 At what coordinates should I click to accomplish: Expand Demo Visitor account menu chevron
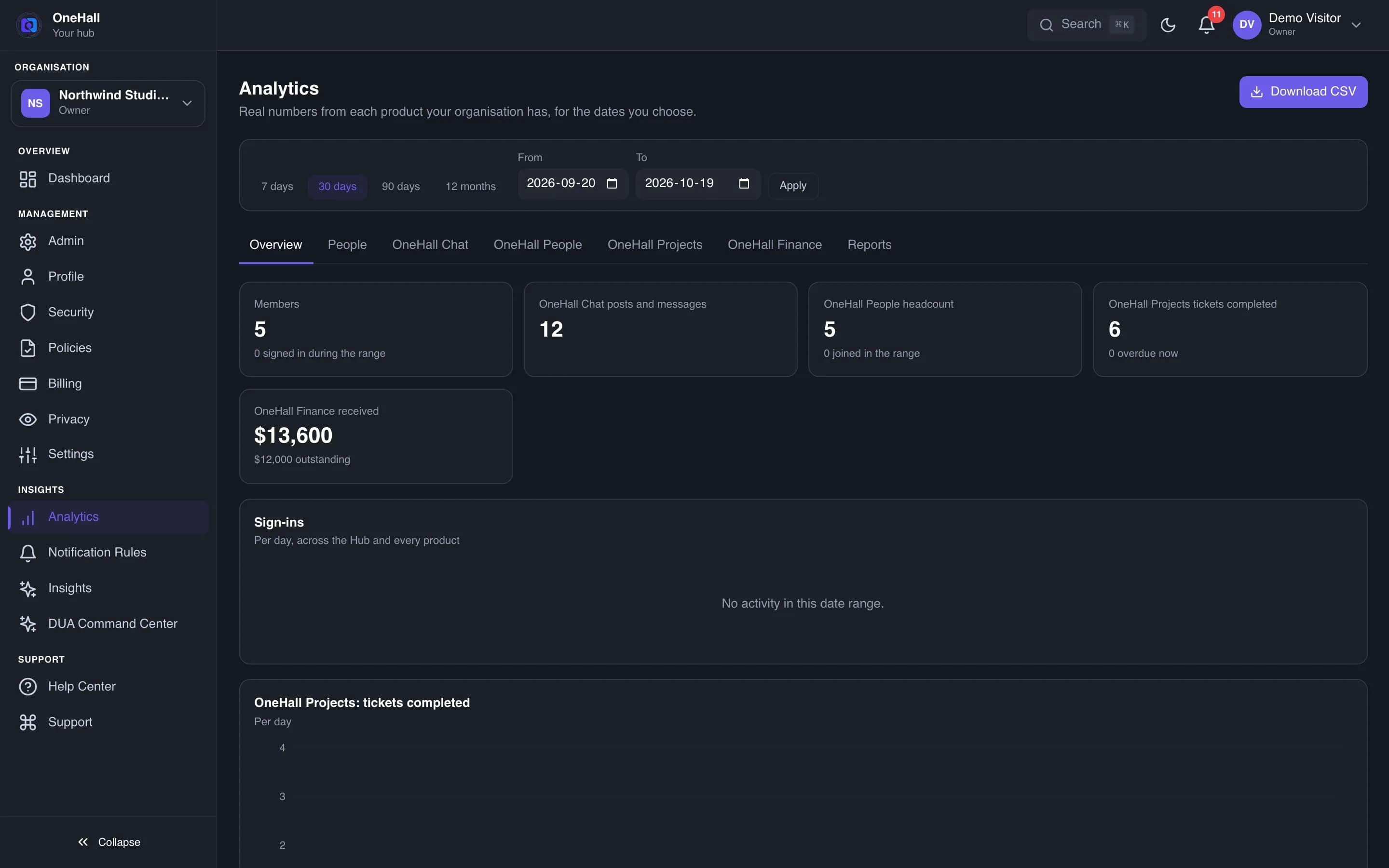[1356, 25]
